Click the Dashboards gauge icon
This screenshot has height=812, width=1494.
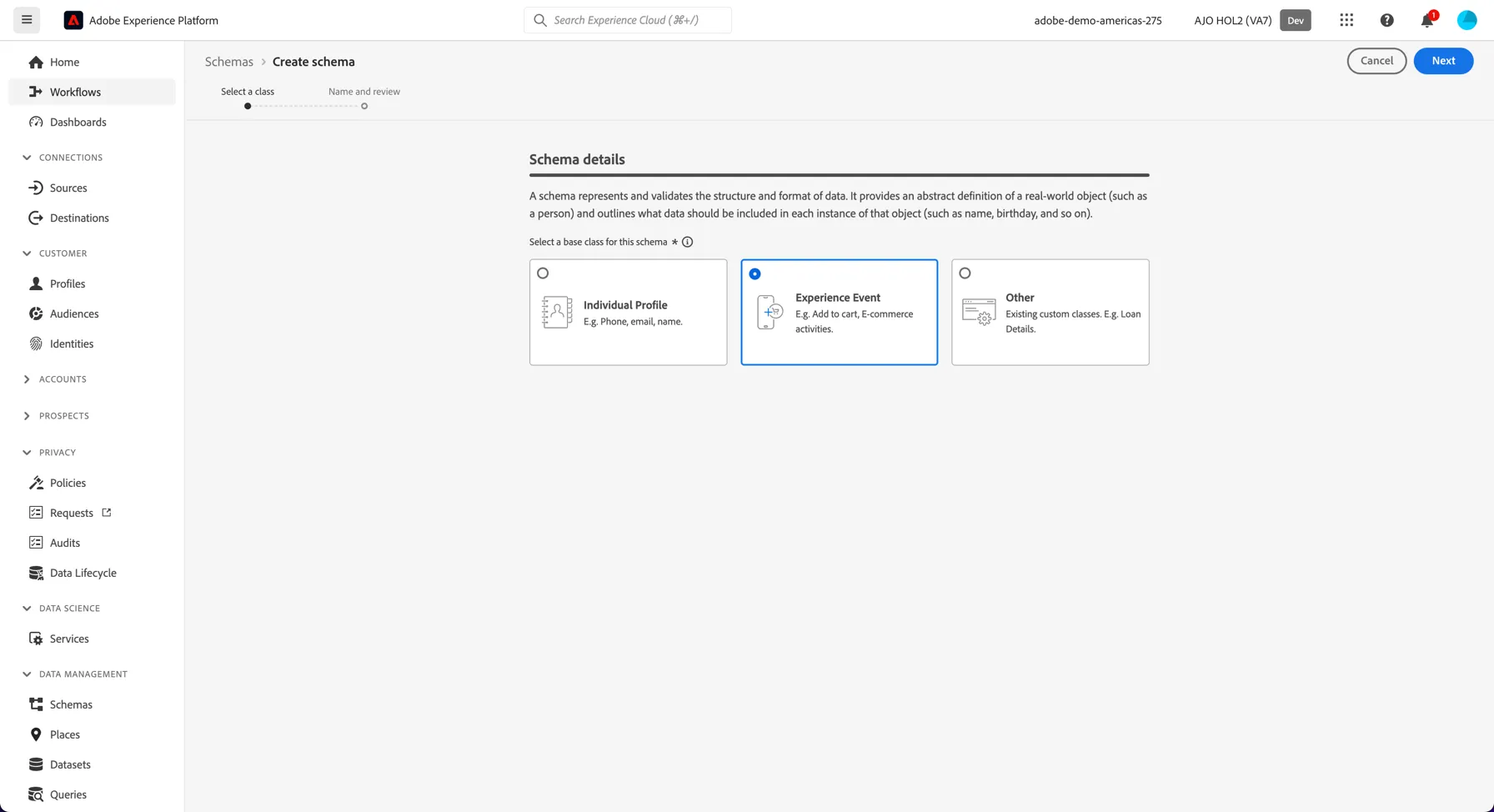point(36,122)
